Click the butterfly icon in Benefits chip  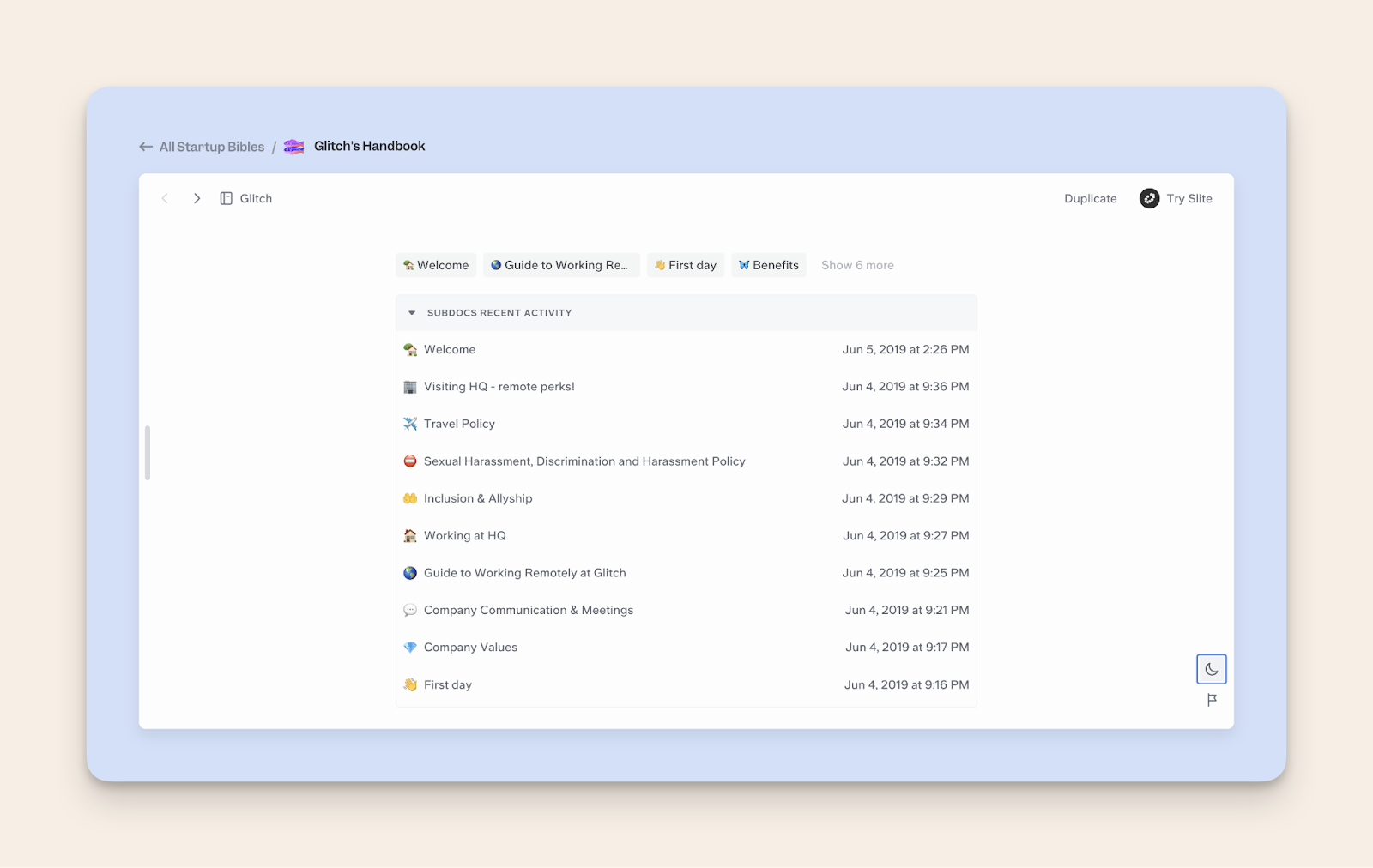744,265
